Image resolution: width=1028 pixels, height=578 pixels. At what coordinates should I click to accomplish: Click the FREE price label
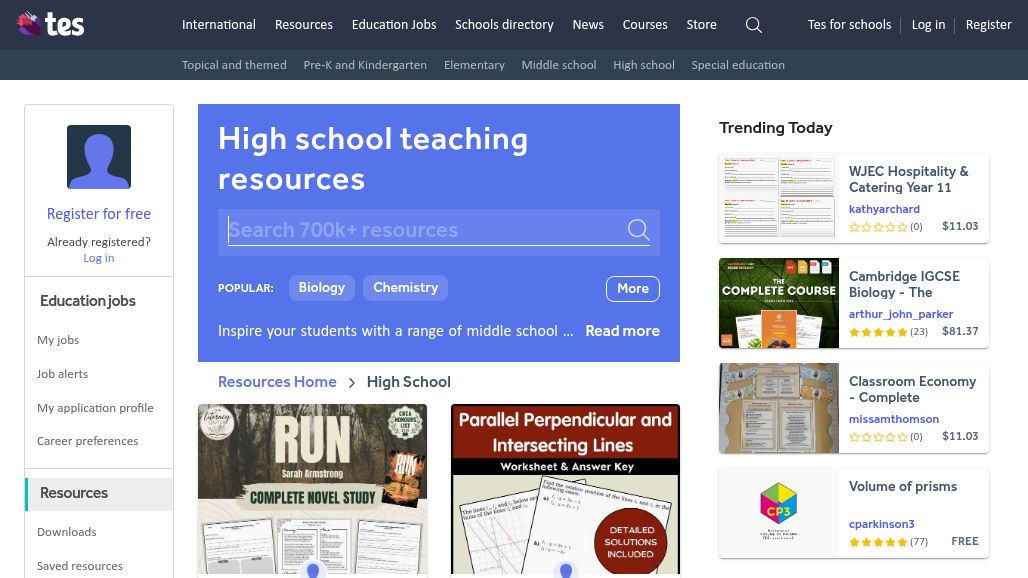tap(964, 541)
